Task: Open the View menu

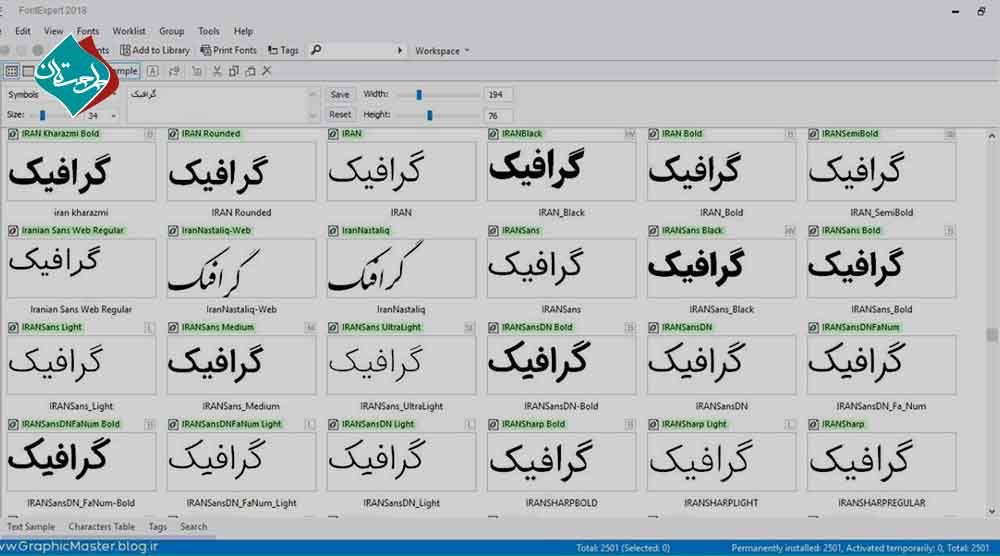Action: pyautogui.click(x=54, y=31)
